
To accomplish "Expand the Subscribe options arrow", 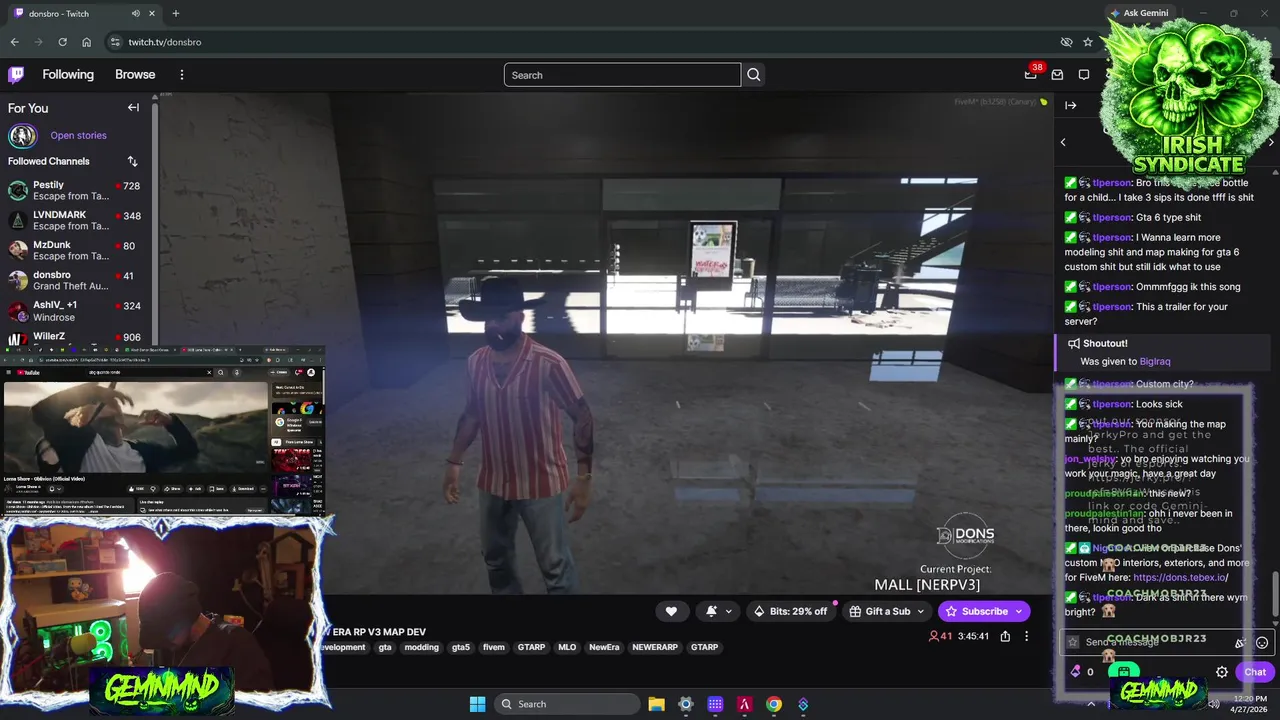I will pos(1019,611).
